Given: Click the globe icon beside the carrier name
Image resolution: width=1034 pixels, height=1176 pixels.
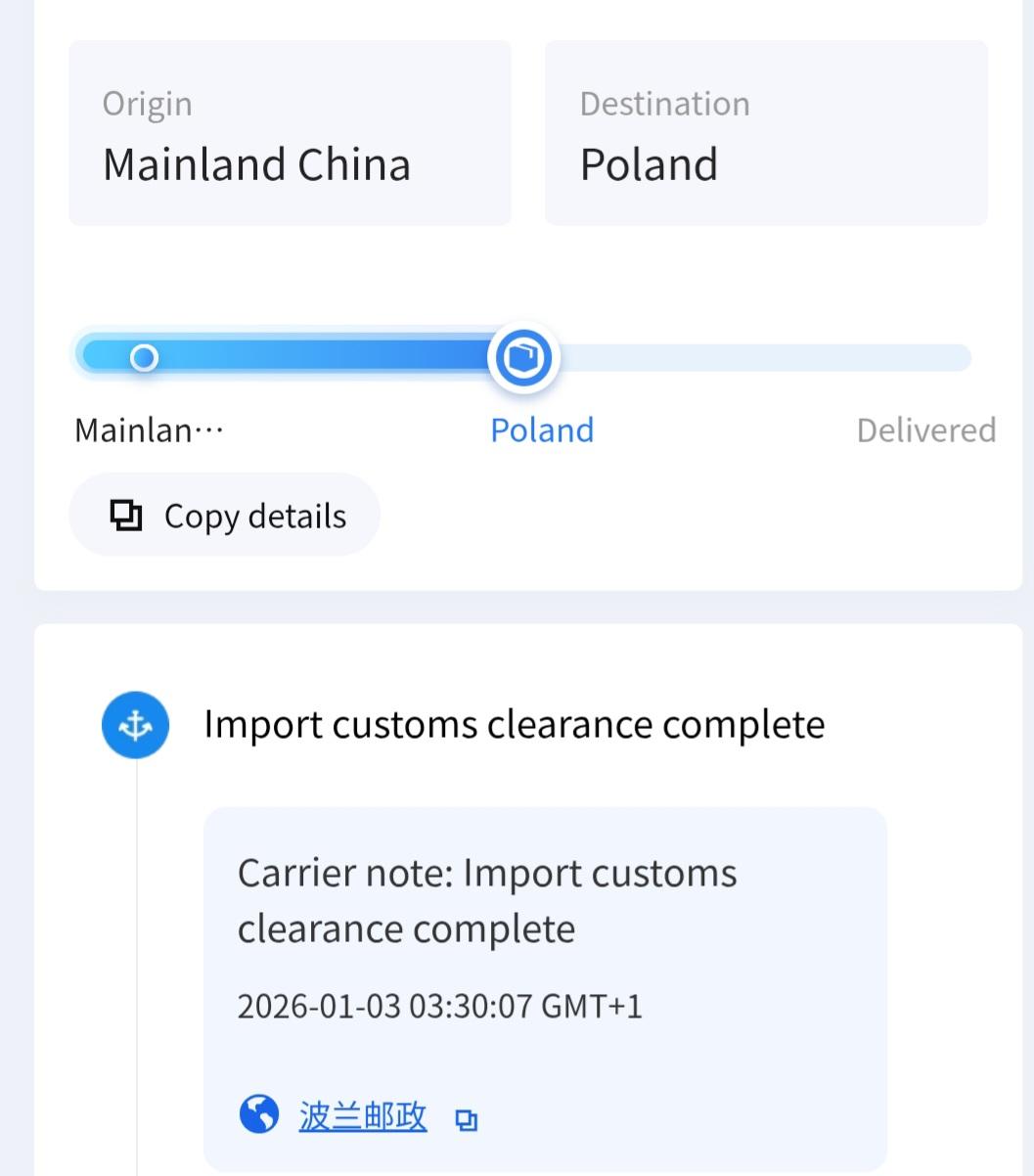Looking at the screenshot, I should point(258,1113).
